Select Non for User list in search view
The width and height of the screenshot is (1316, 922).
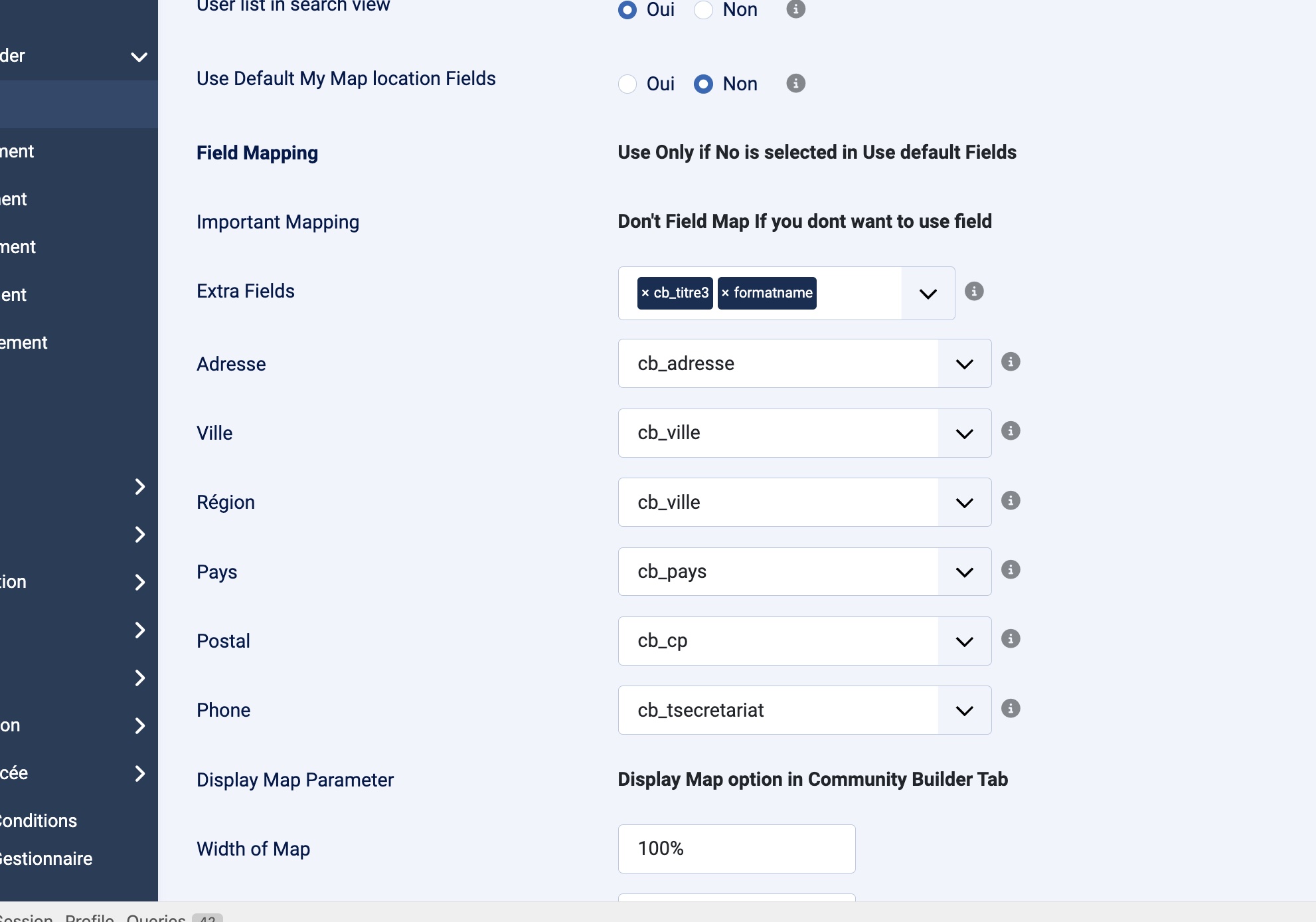point(703,10)
